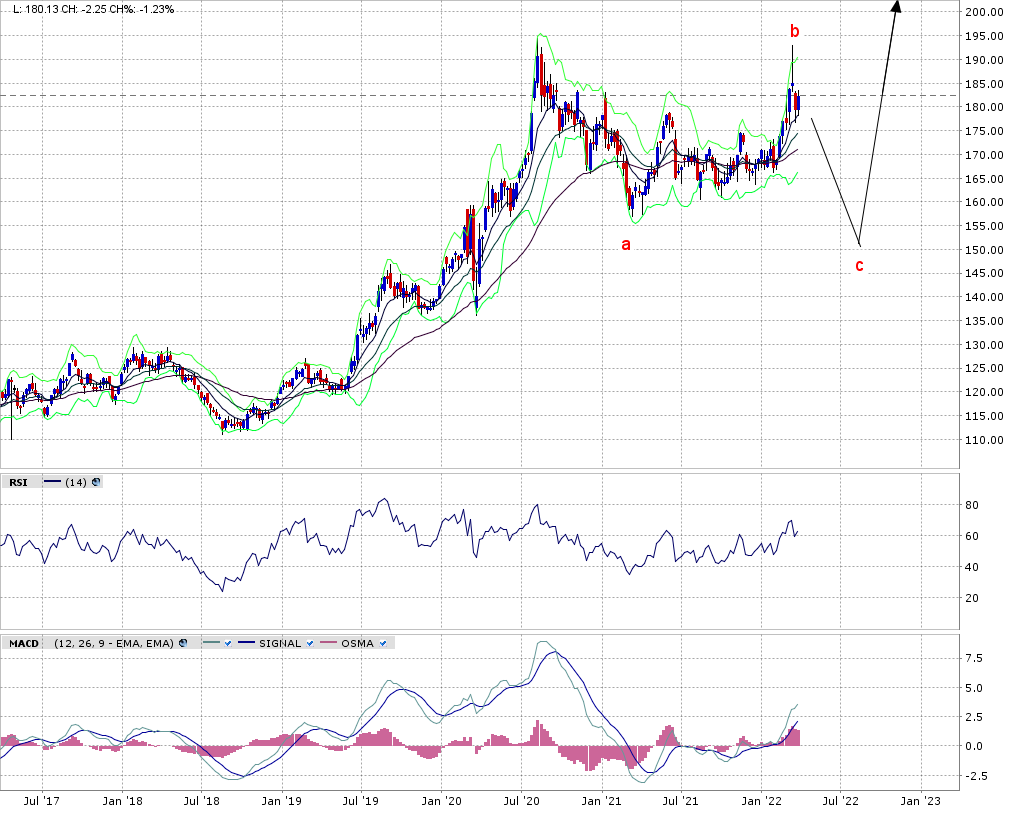
Task: Select the MACD panel label
Action: click(x=24, y=643)
